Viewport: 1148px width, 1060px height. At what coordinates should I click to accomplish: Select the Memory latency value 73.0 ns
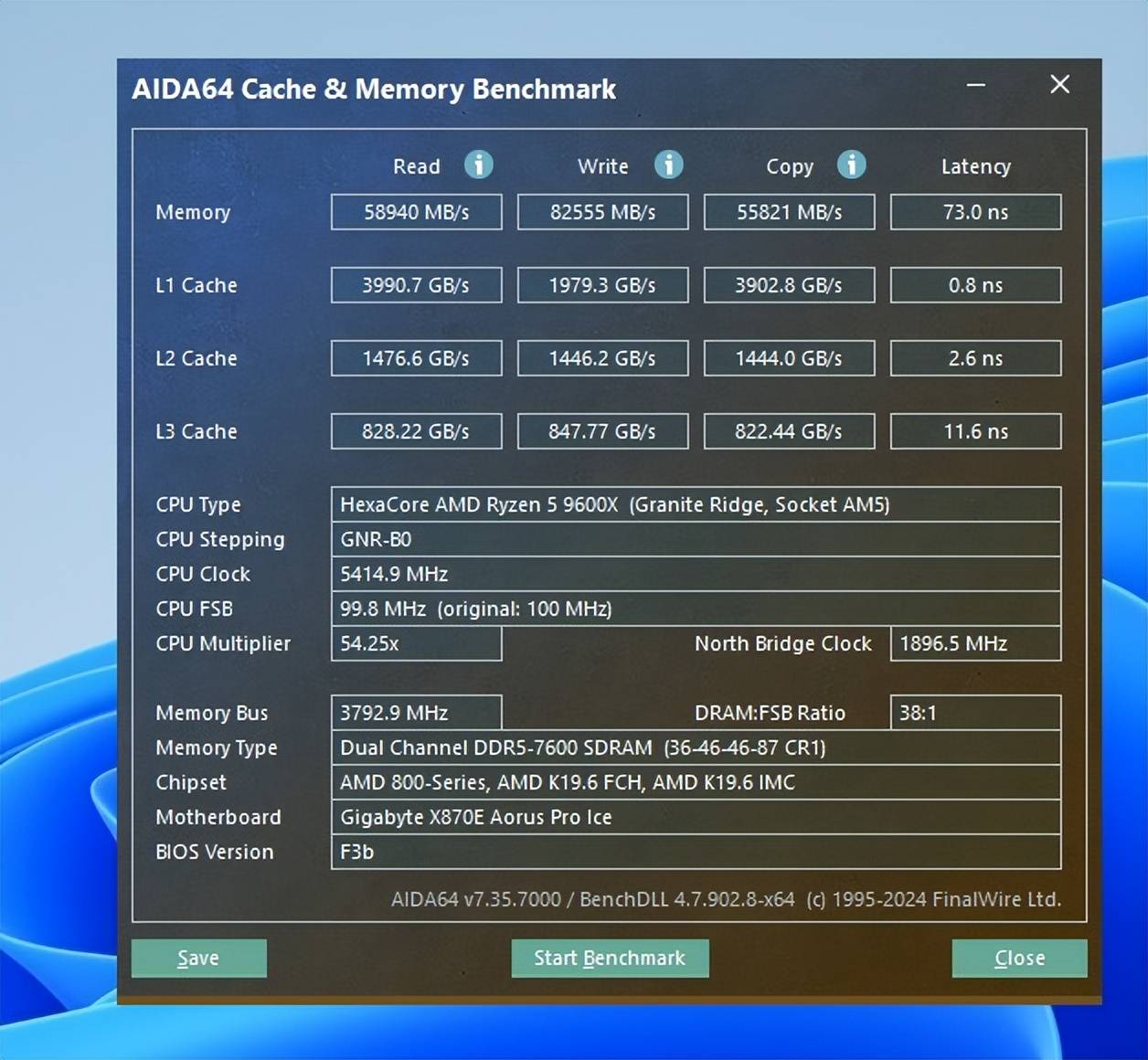tap(975, 212)
